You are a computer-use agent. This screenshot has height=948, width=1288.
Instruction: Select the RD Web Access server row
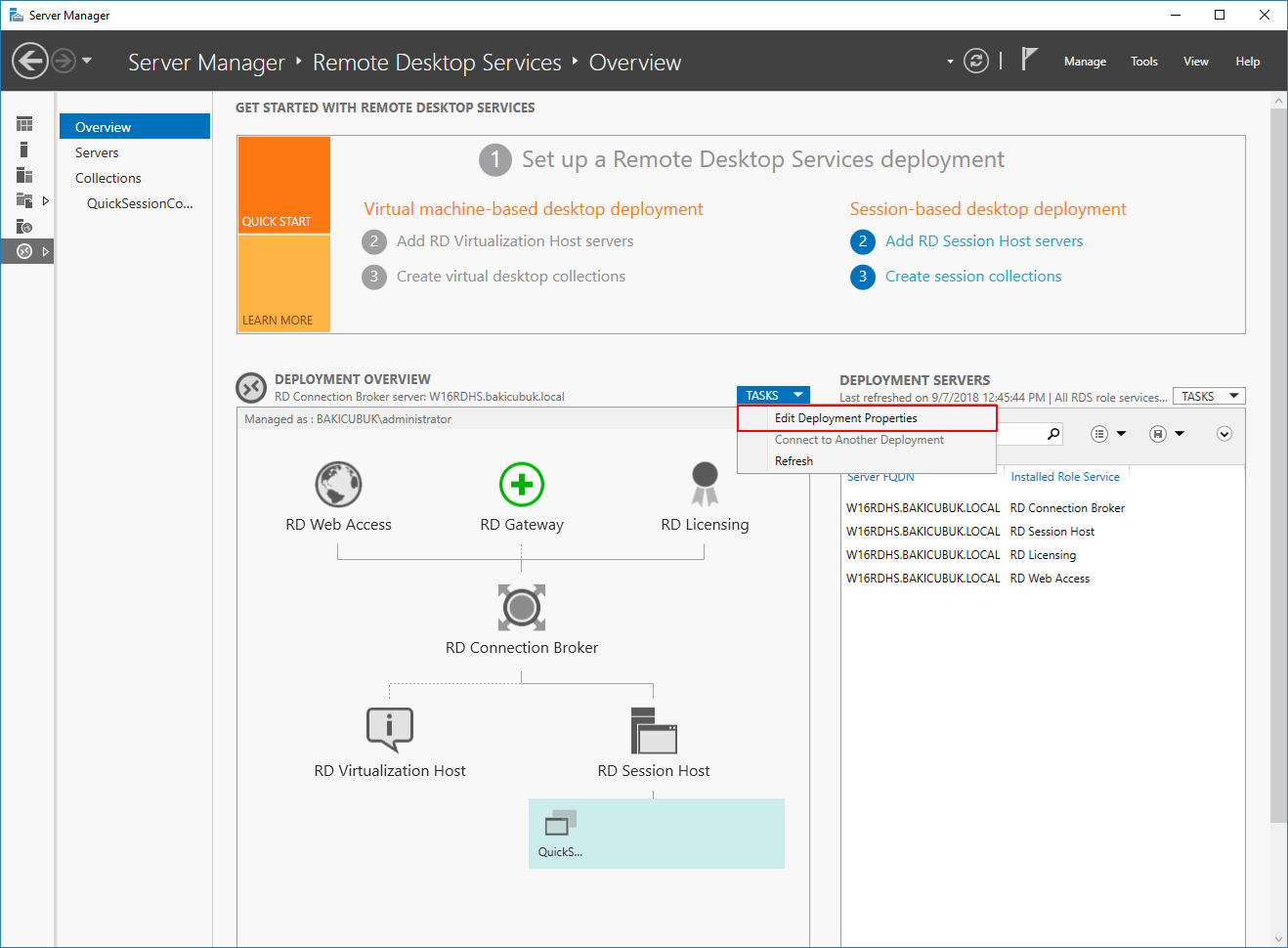coord(1042,579)
